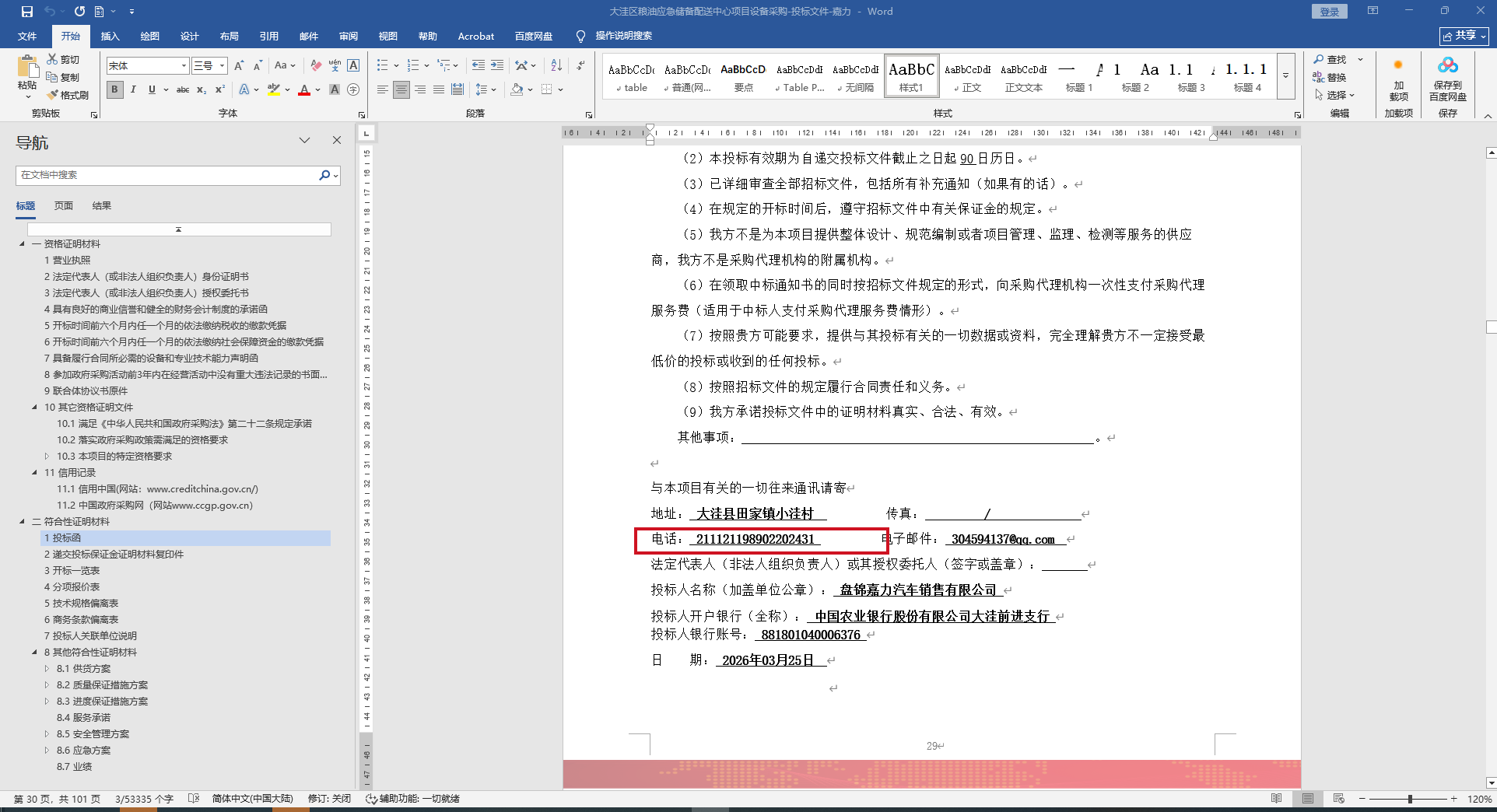Increase font size with the grow font icon
The height and width of the screenshot is (812, 1497).
[239, 65]
